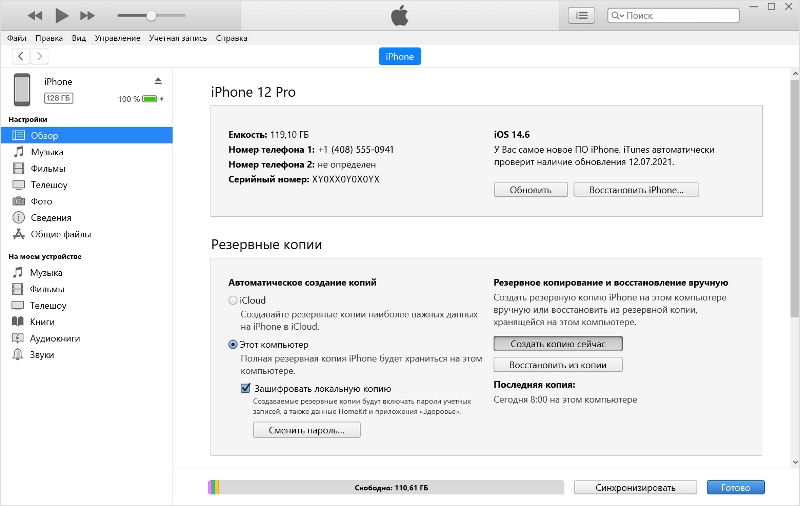Image resolution: width=800 pixels, height=506 pixels.
Task: Click Восстановить из копии button
Action: pyautogui.click(x=558, y=365)
